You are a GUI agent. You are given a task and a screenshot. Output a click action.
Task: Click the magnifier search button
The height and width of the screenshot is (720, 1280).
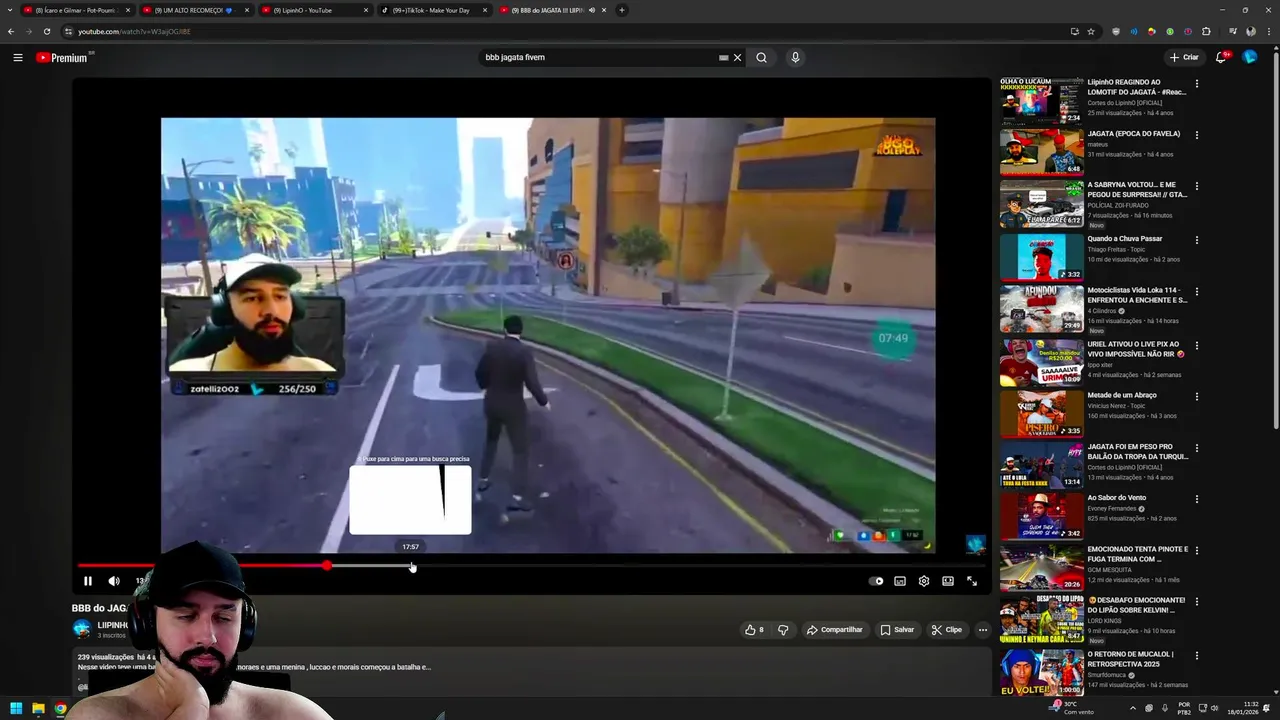tap(761, 57)
